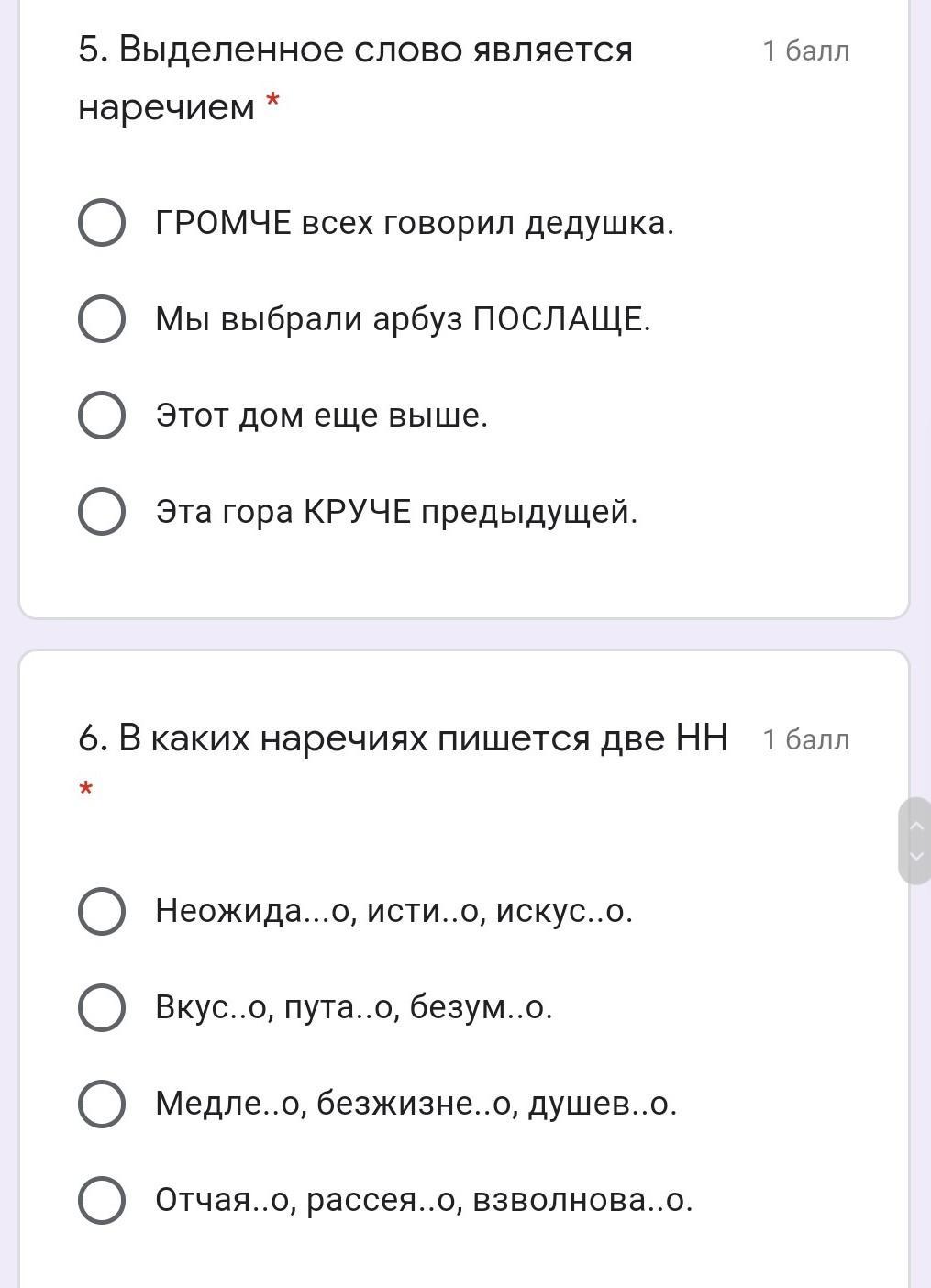Choose radio option "Этот дом еще выше"
931x1288 pixels.
point(102,416)
